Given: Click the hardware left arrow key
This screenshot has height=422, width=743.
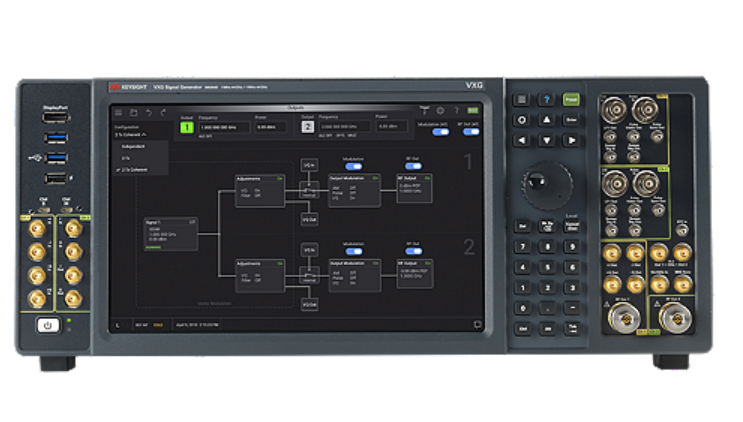Looking at the screenshot, I should [x=522, y=141].
